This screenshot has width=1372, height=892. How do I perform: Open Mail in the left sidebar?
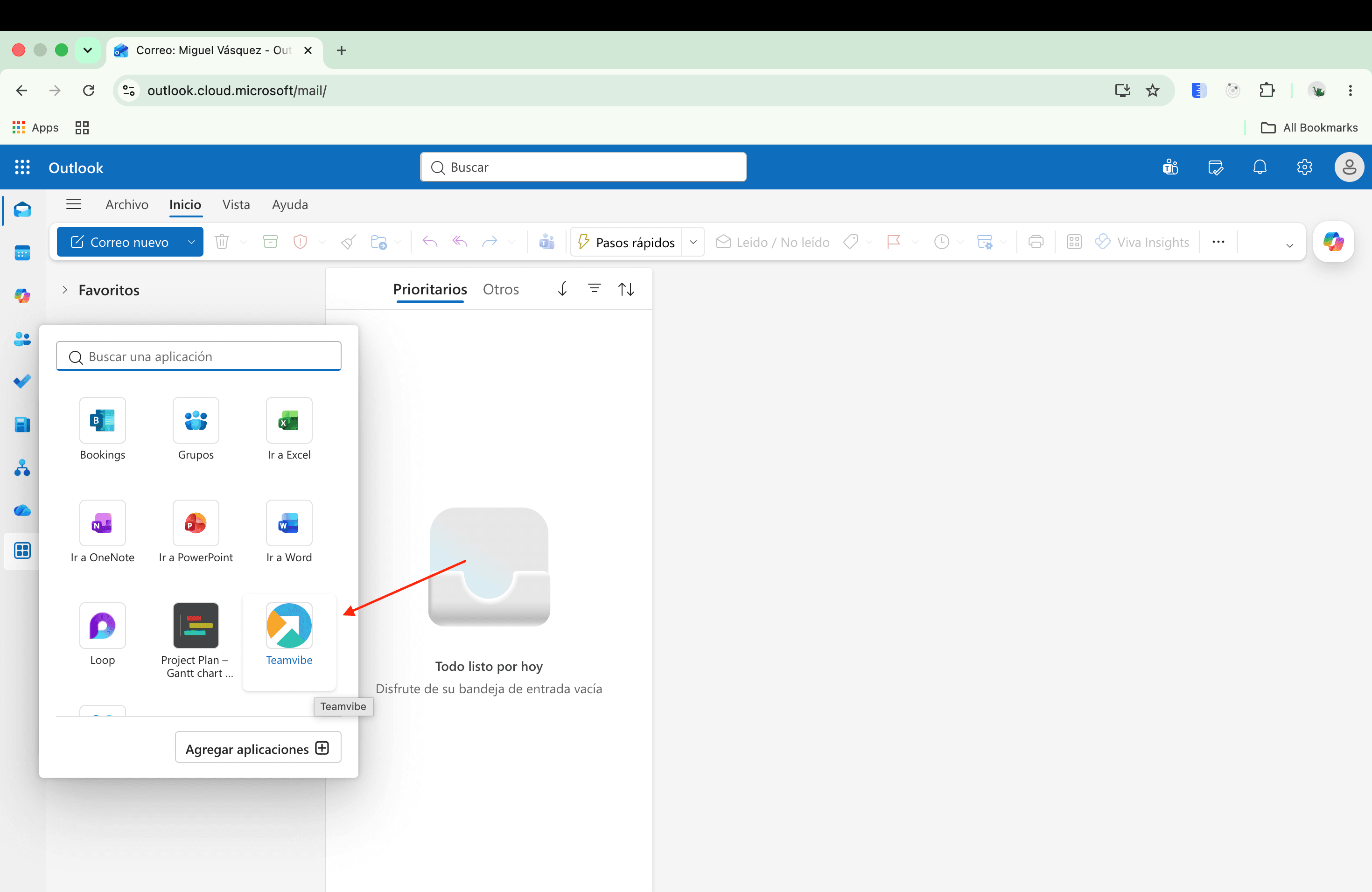click(x=22, y=210)
